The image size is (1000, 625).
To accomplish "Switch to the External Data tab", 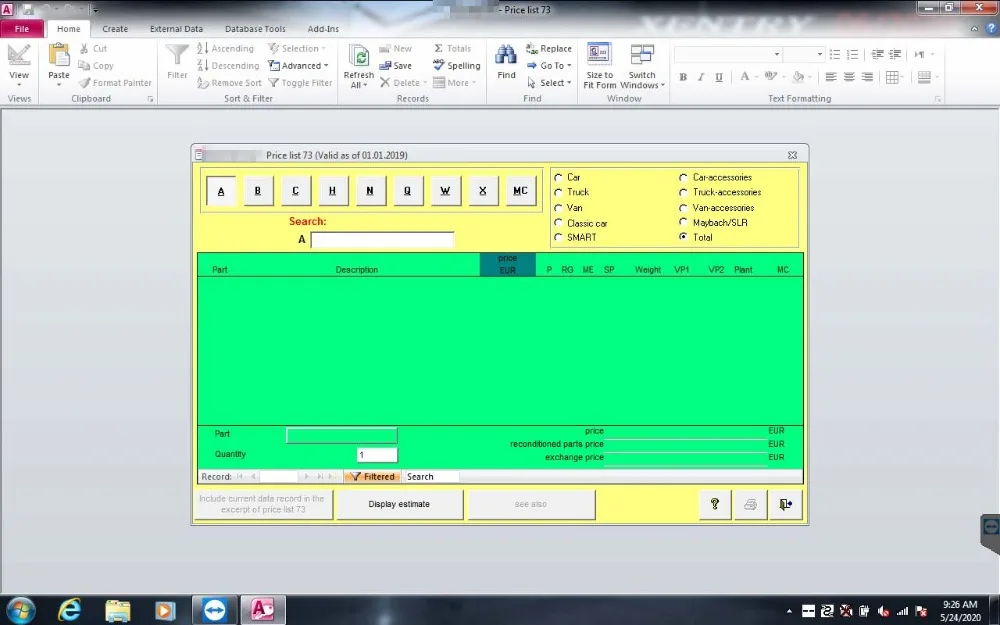I will (176, 29).
